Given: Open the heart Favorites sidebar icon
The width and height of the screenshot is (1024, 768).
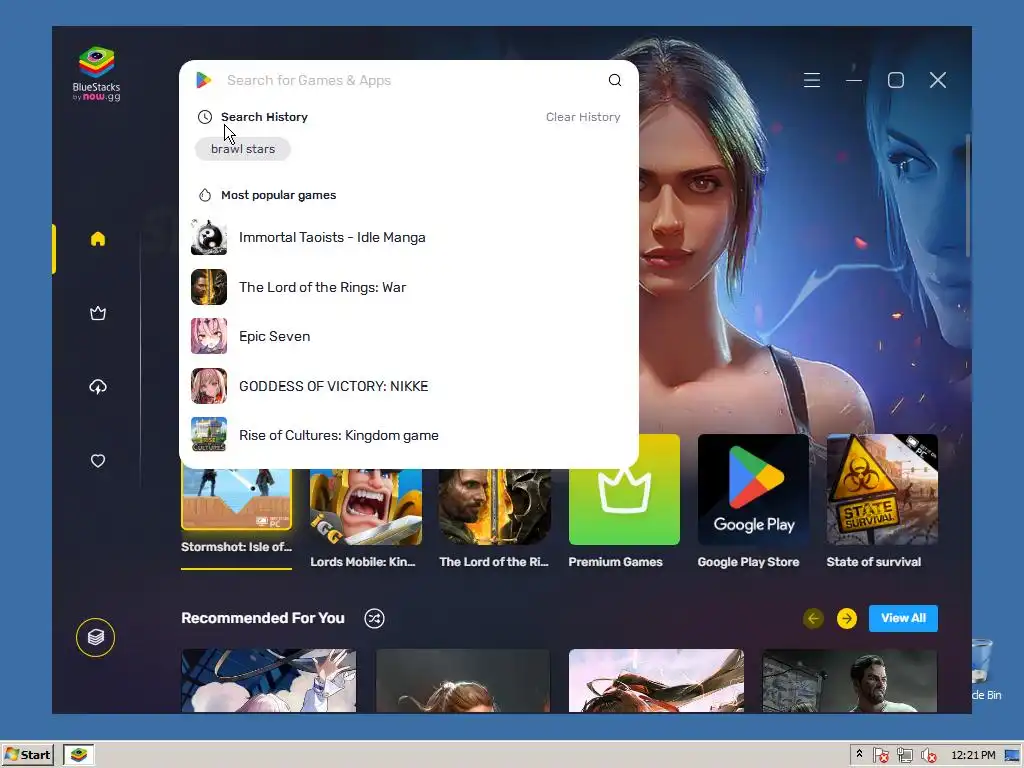Looking at the screenshot, I should (98, 461).
